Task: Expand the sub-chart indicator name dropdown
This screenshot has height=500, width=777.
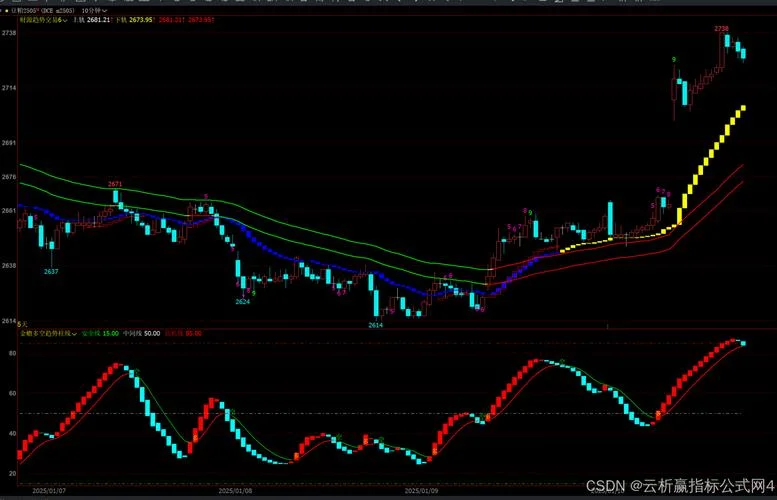Action: [x=48, y=333]
